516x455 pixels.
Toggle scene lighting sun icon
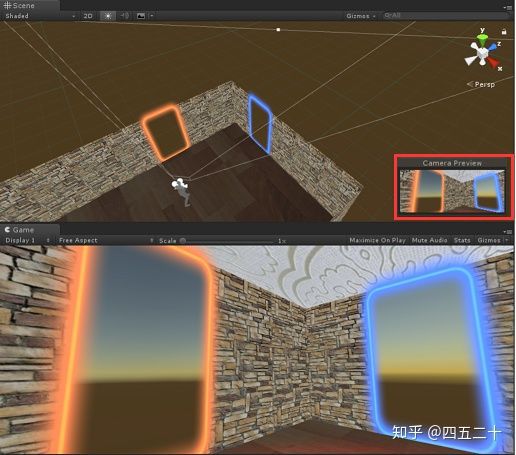(x=108, y=16)
